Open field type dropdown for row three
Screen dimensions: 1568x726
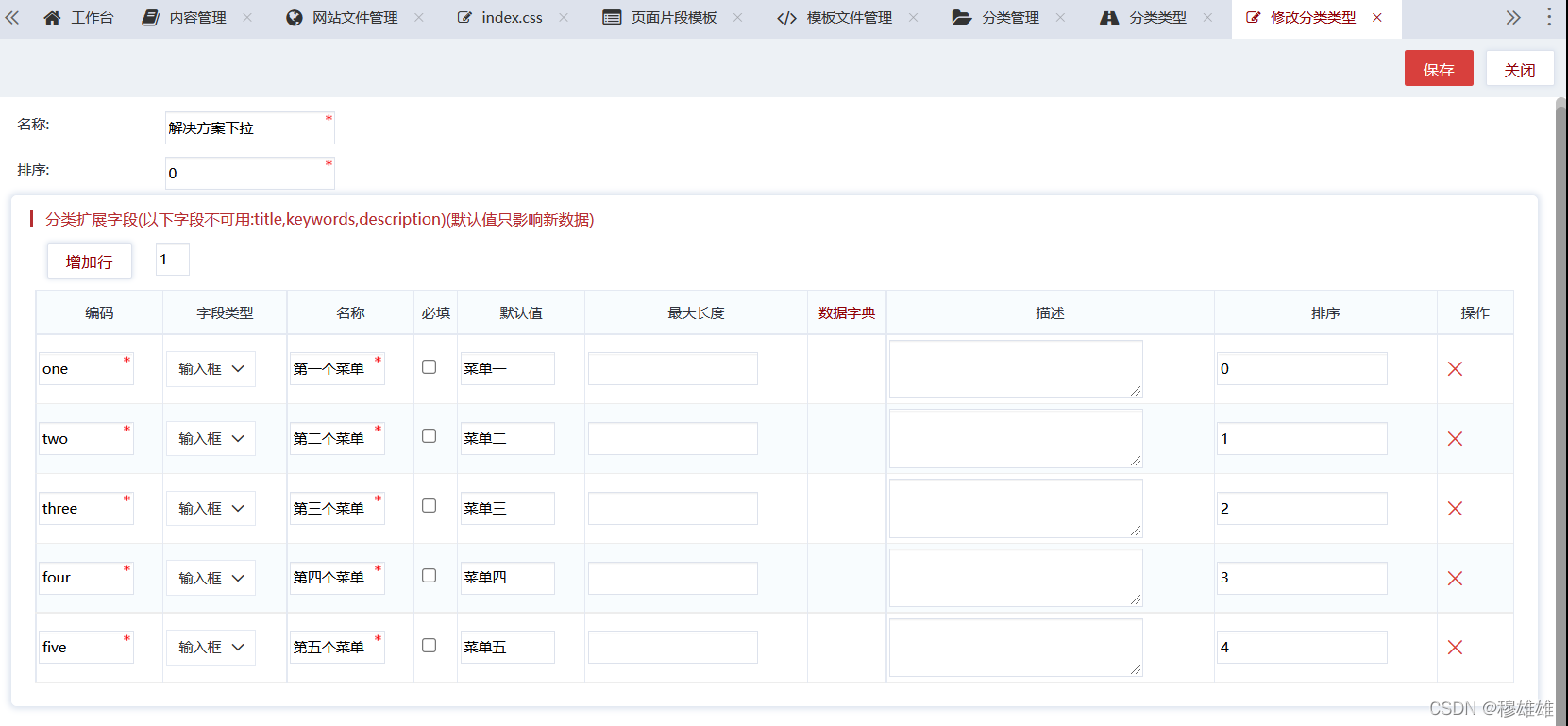[x=211, y=509]
